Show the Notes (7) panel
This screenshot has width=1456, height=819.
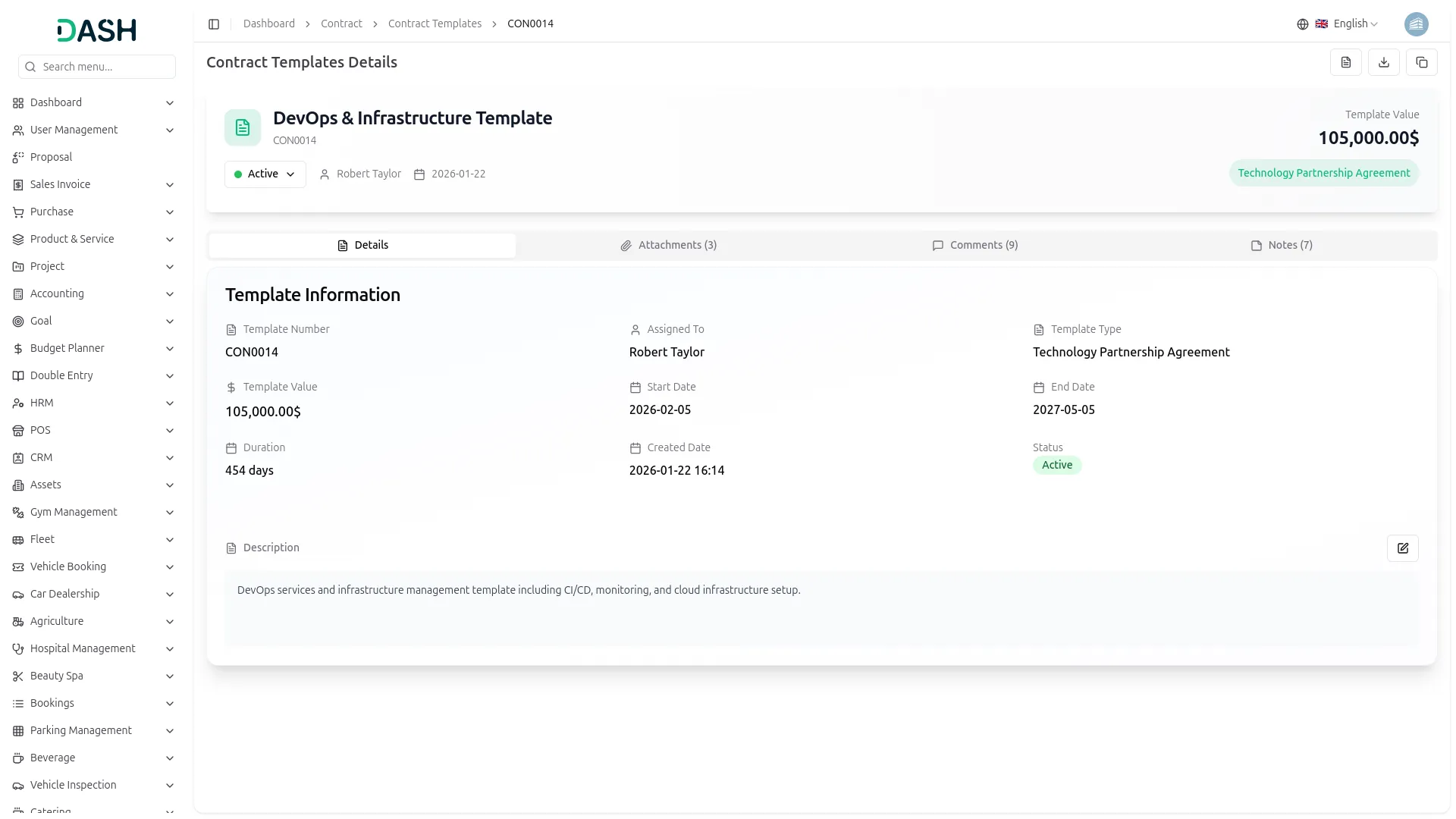click(1282, 245)
